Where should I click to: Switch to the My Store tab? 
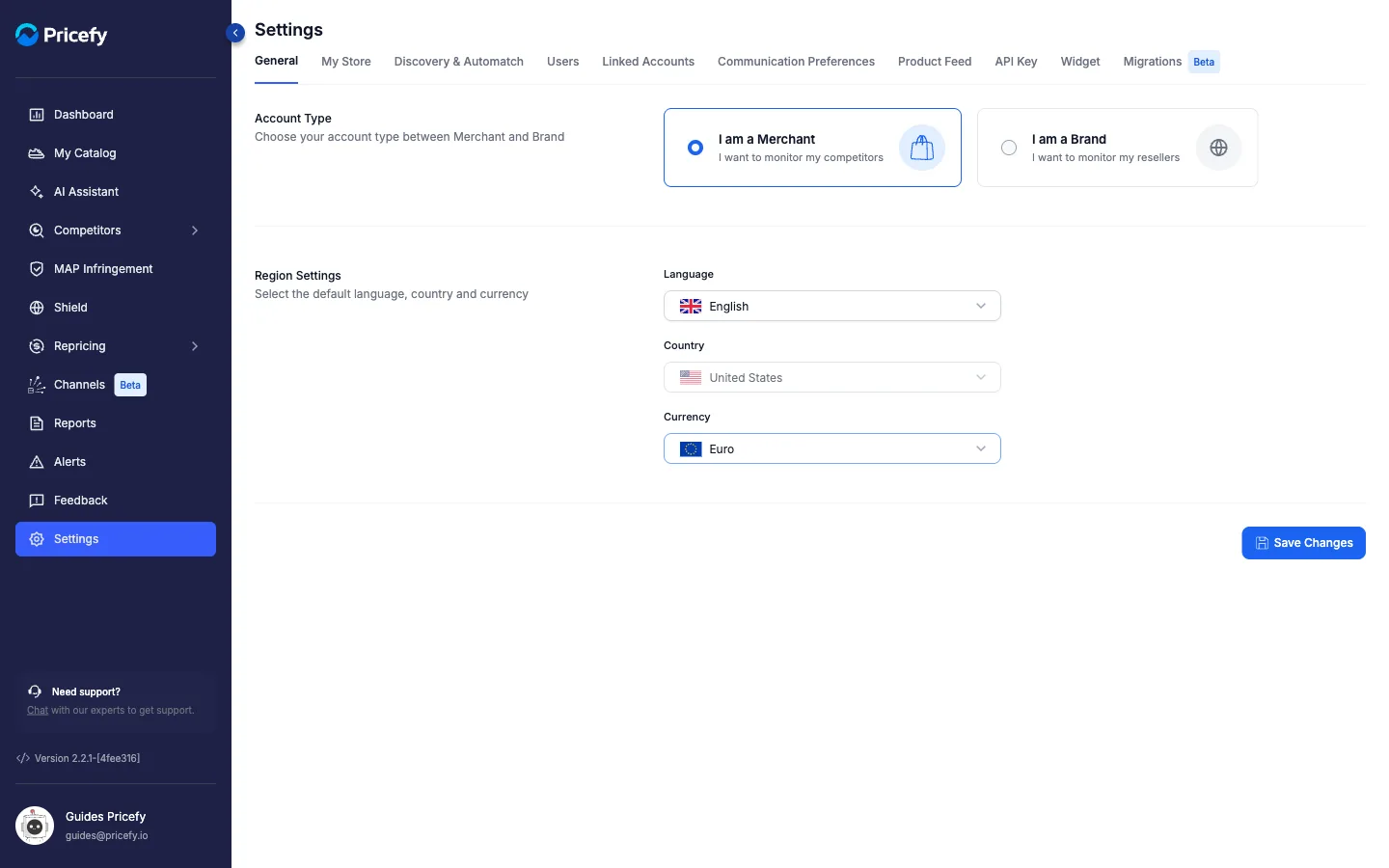coord(346,62)
